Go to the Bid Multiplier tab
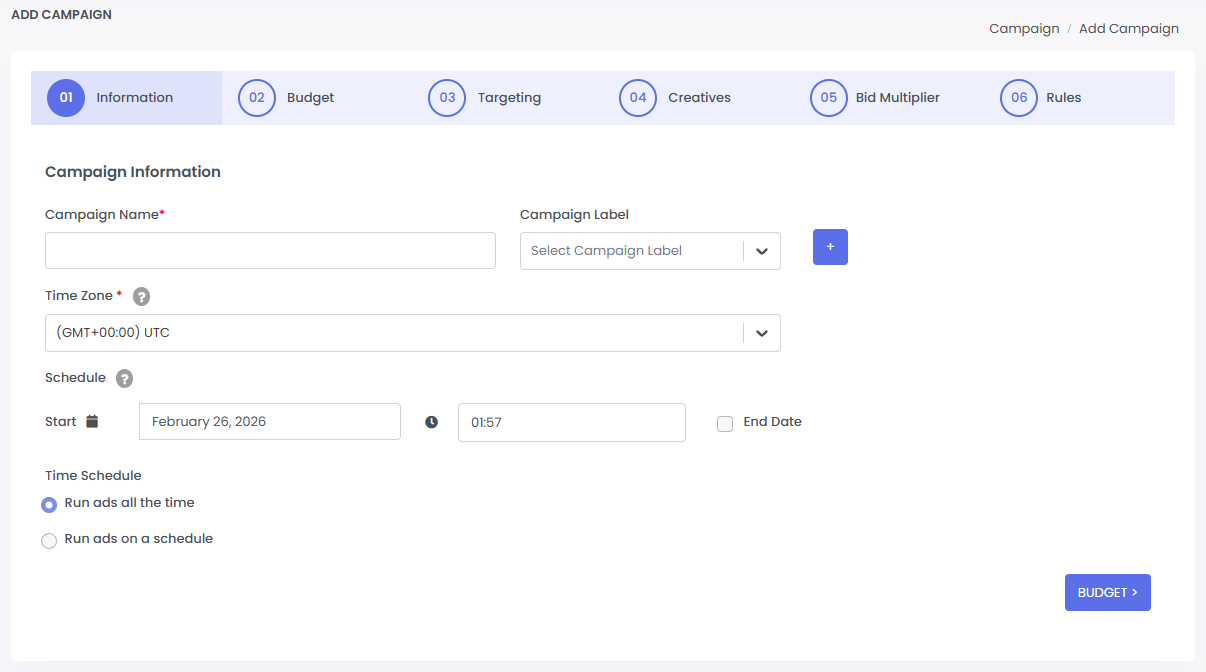 tap(897, 98)
